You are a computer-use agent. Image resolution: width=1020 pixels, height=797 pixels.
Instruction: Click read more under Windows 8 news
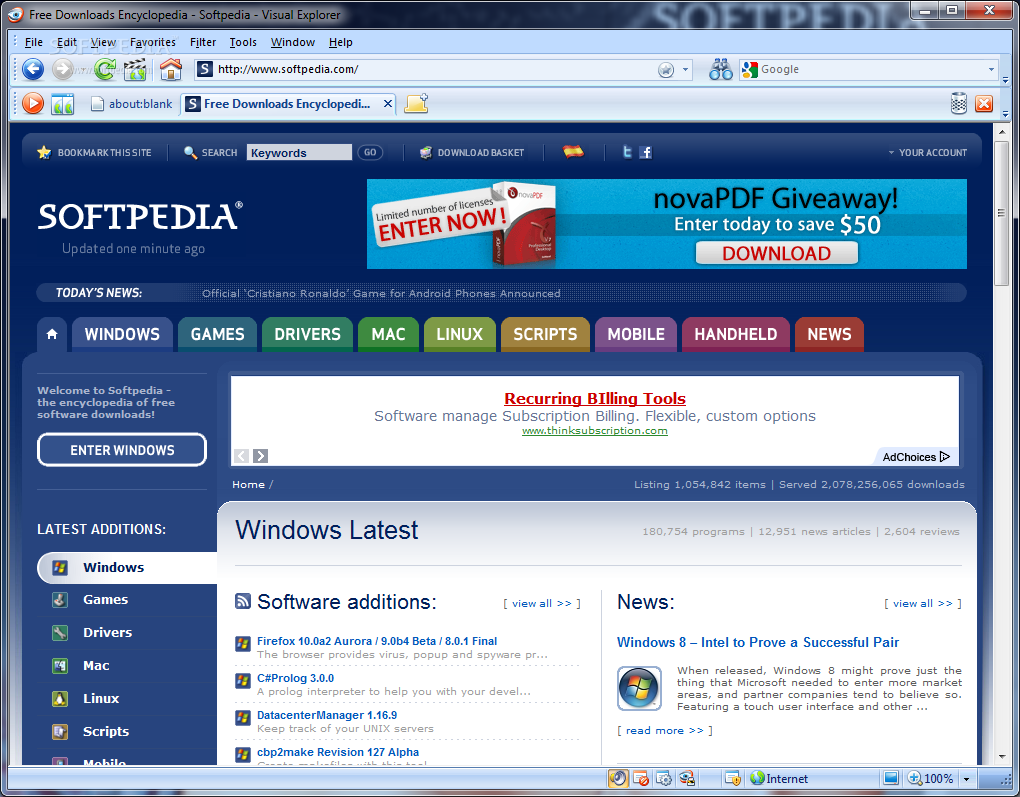665,730
